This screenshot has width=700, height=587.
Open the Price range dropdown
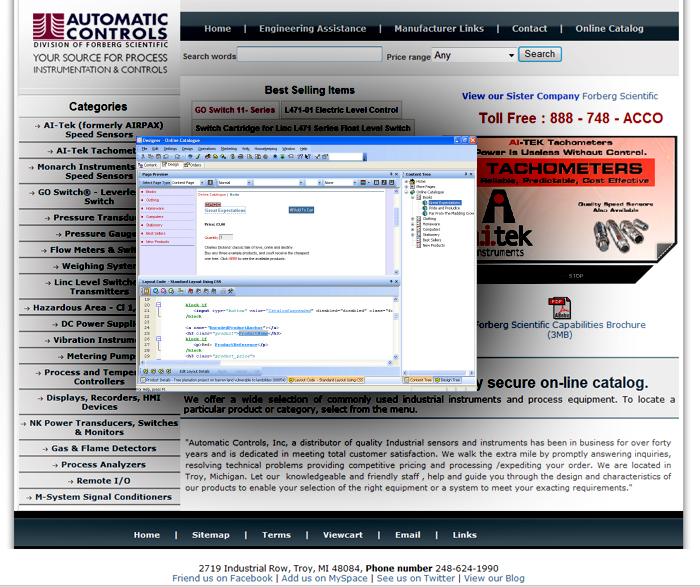[511, 55]
